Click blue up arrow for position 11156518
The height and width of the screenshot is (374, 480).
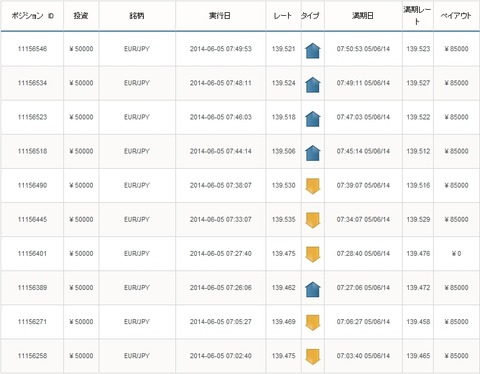313,153
